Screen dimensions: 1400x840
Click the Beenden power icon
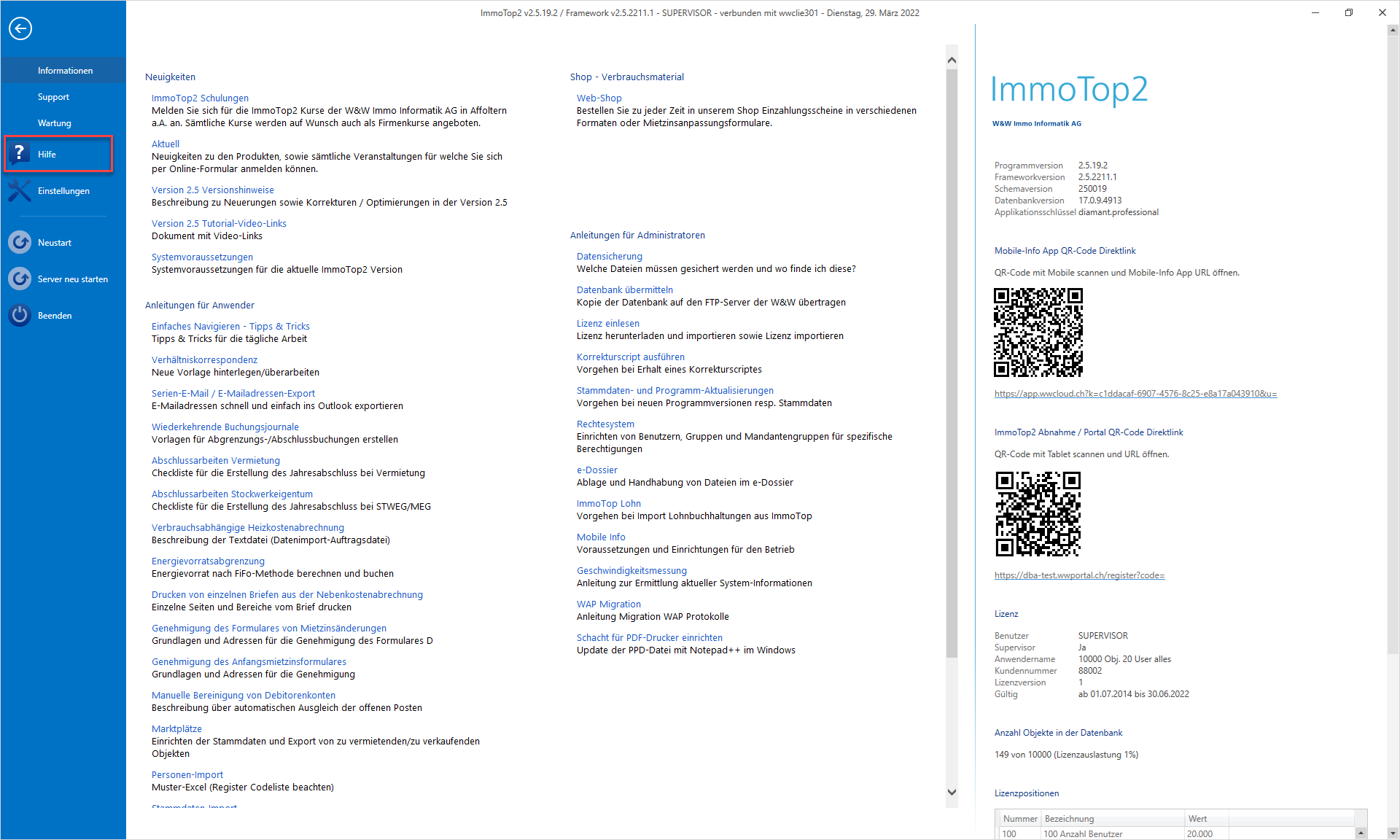(20, 315)
